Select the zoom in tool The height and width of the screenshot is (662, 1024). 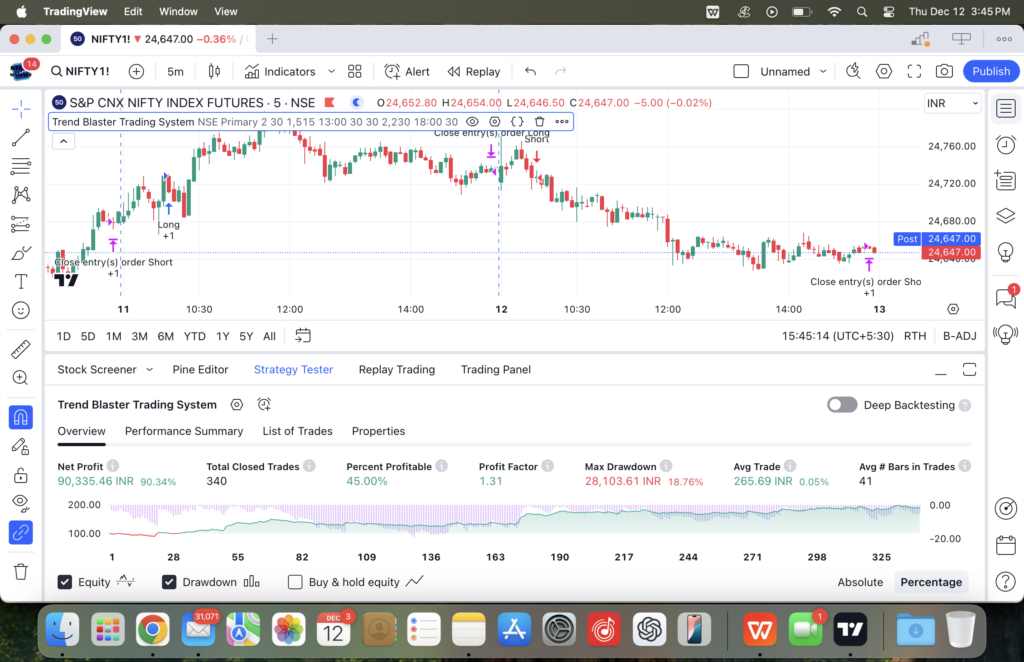coord(21,378)
